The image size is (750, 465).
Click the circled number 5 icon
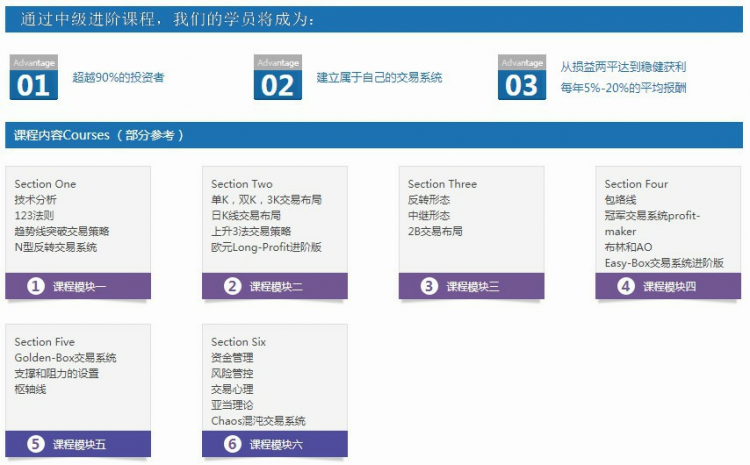click(x=36, y=444)
